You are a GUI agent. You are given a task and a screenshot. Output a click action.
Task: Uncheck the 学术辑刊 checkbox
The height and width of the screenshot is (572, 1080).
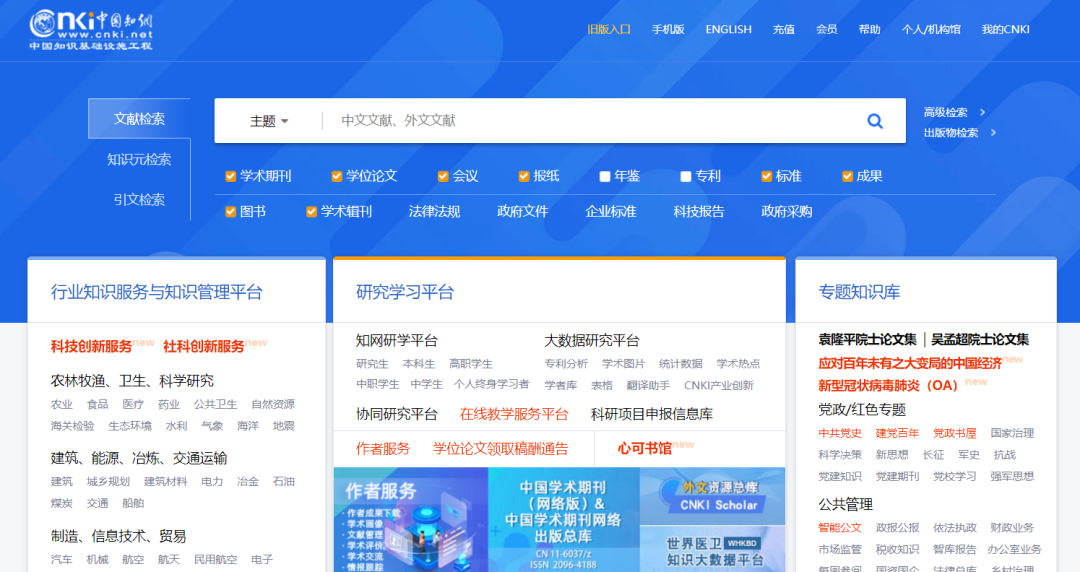coord(311,212)
